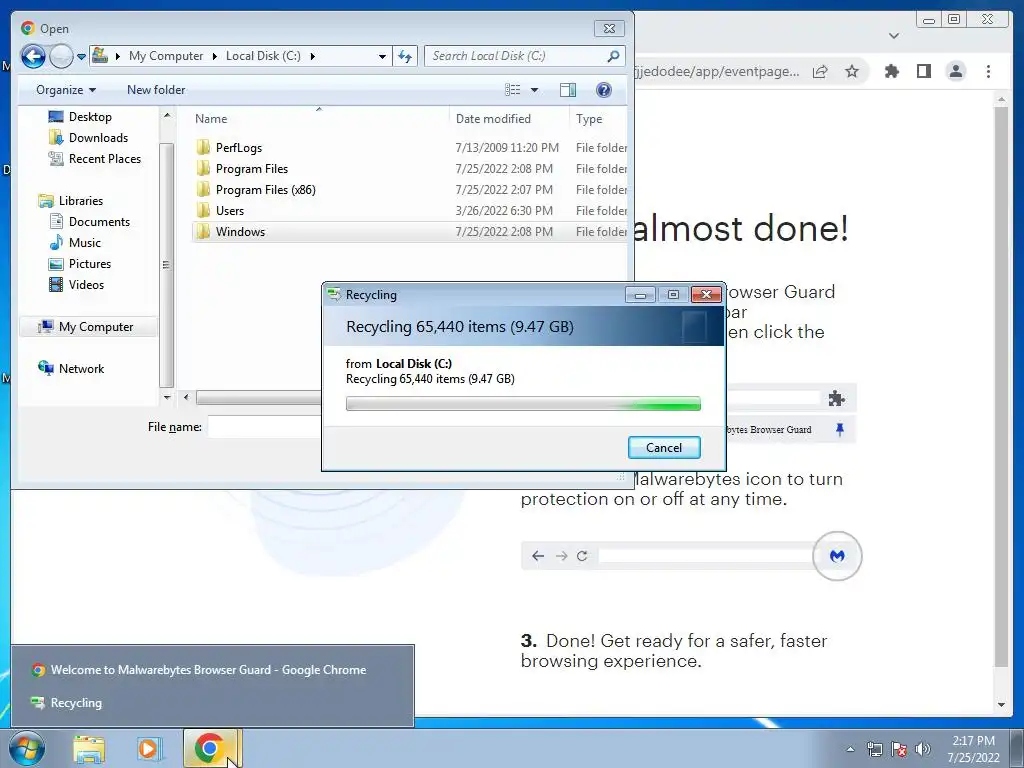Open Windows Explorer from the taskbar
Screen dimensions: 1024x768
click(x=89, y=749)
